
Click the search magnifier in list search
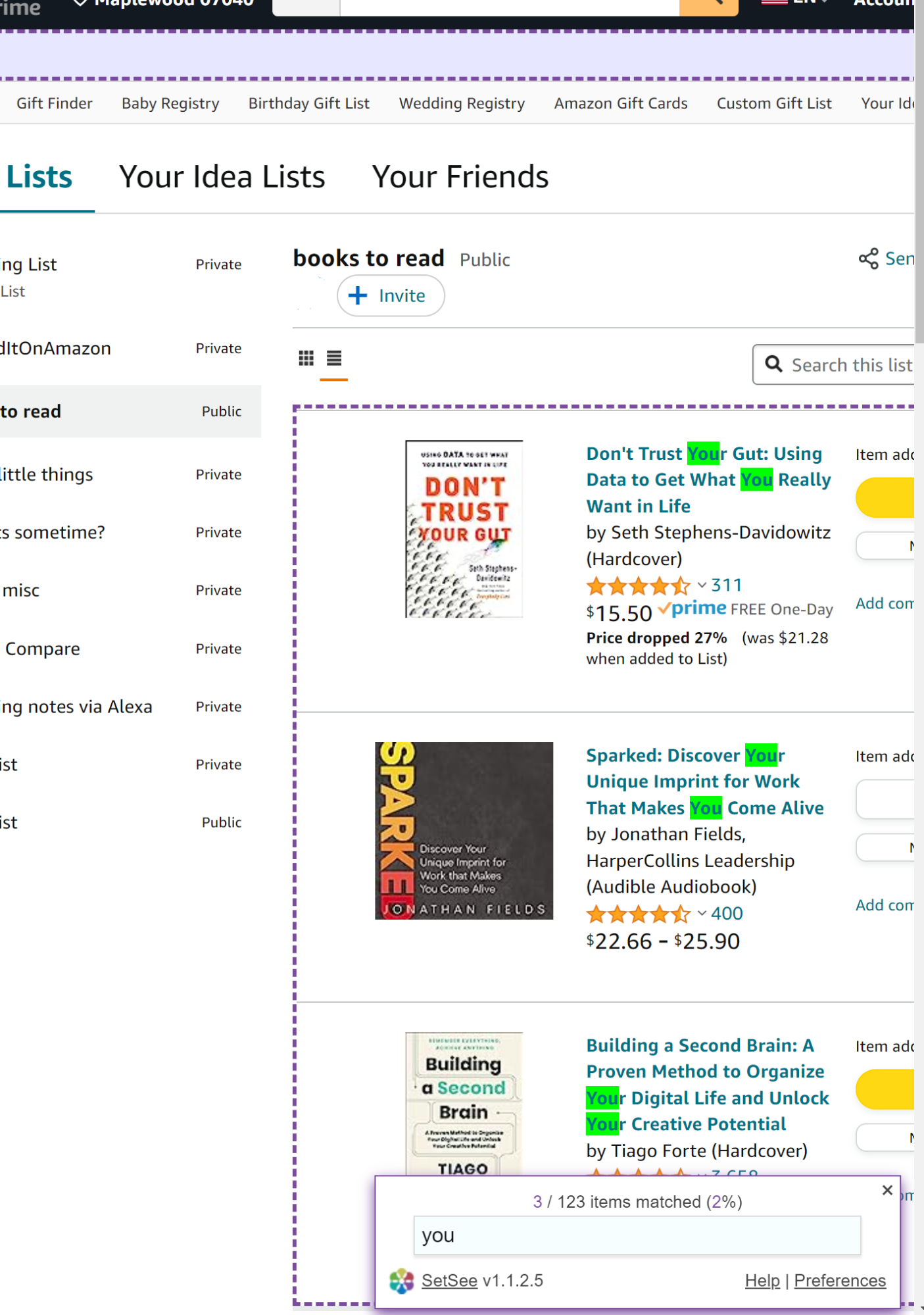click(x=774, y=364)
